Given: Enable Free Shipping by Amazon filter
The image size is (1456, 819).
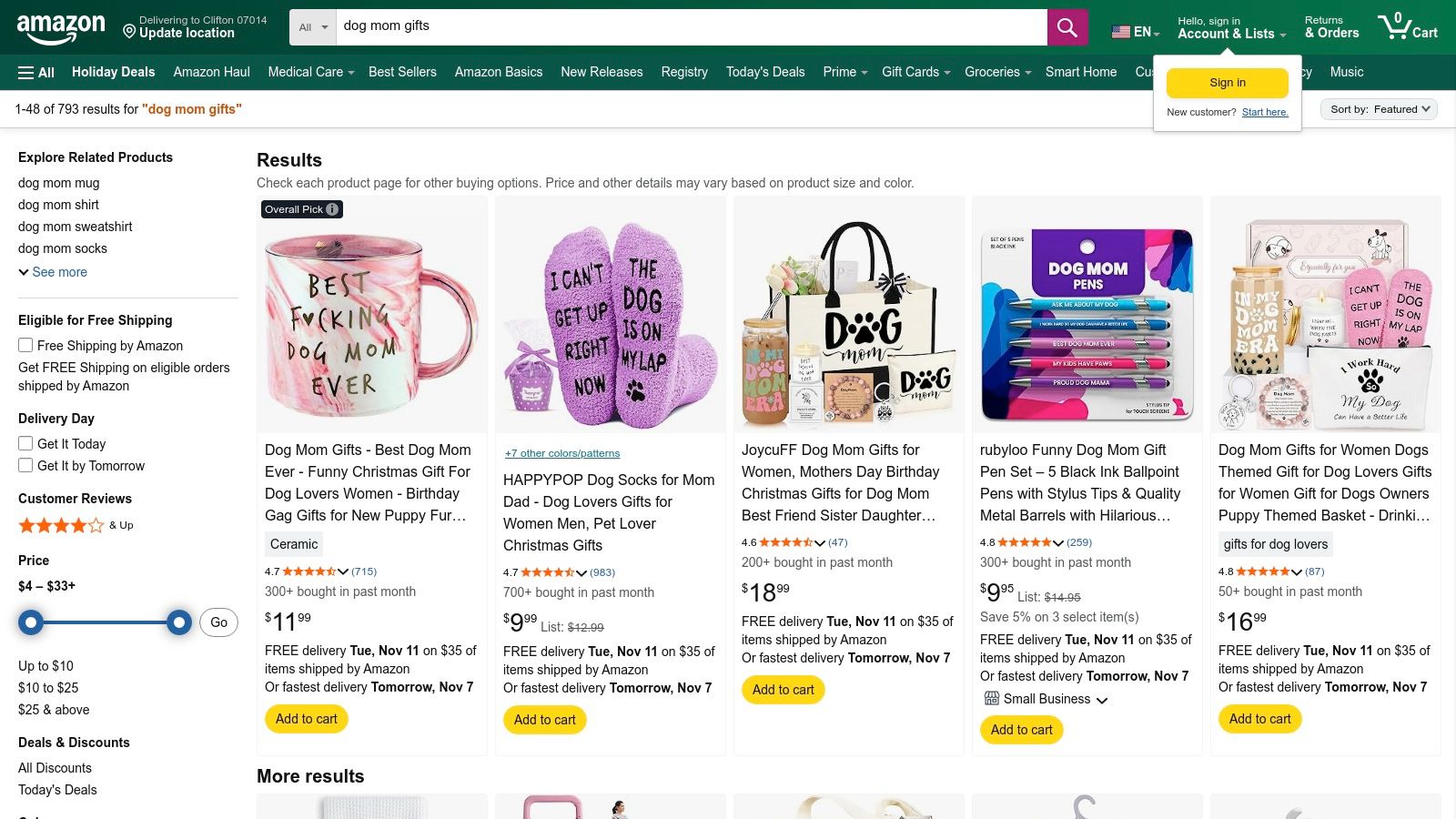Looking at the screenshot, I should [25, 346].
